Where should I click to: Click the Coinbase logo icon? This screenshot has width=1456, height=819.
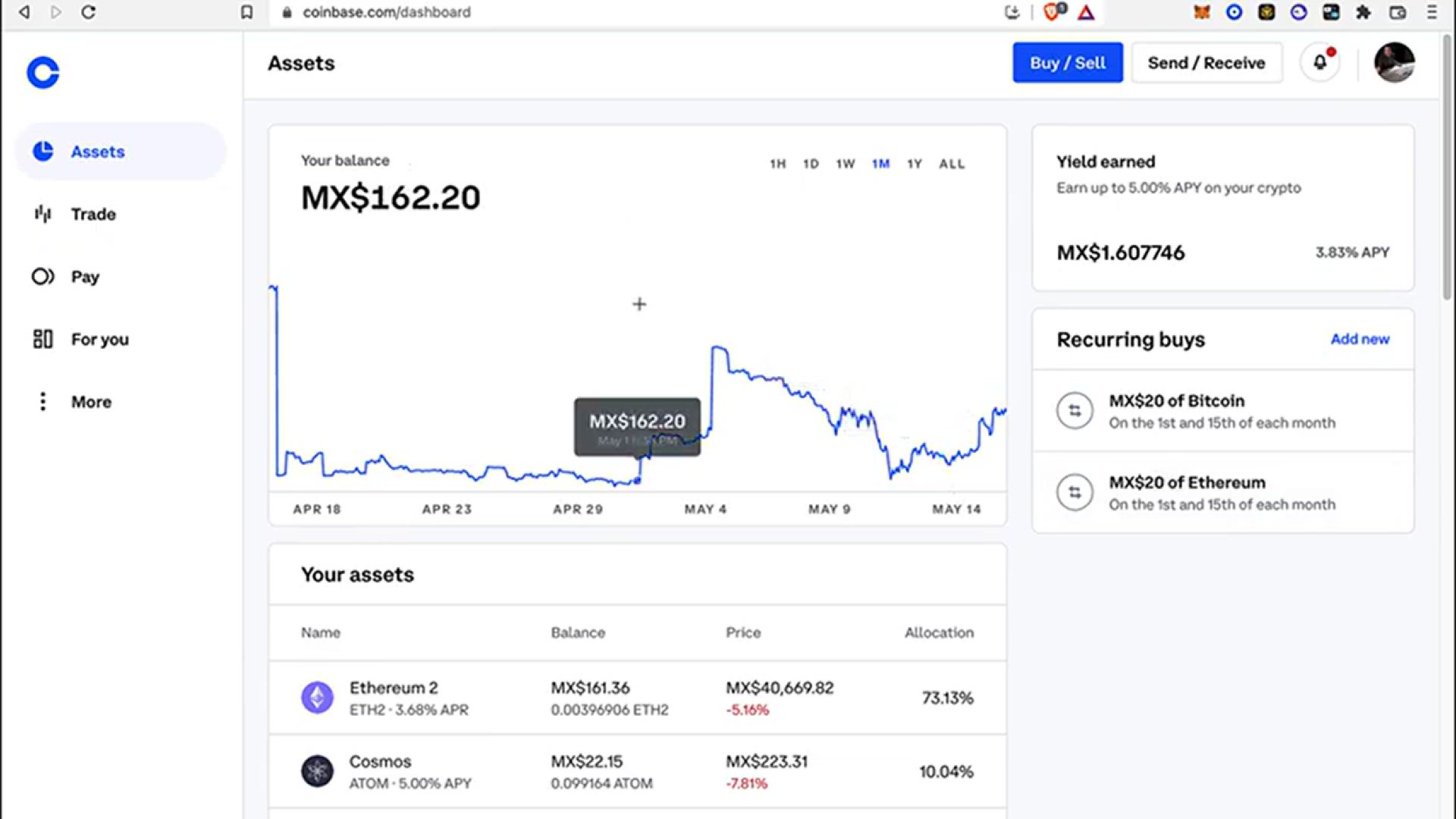pyautogui.click(x=42, y=73)
